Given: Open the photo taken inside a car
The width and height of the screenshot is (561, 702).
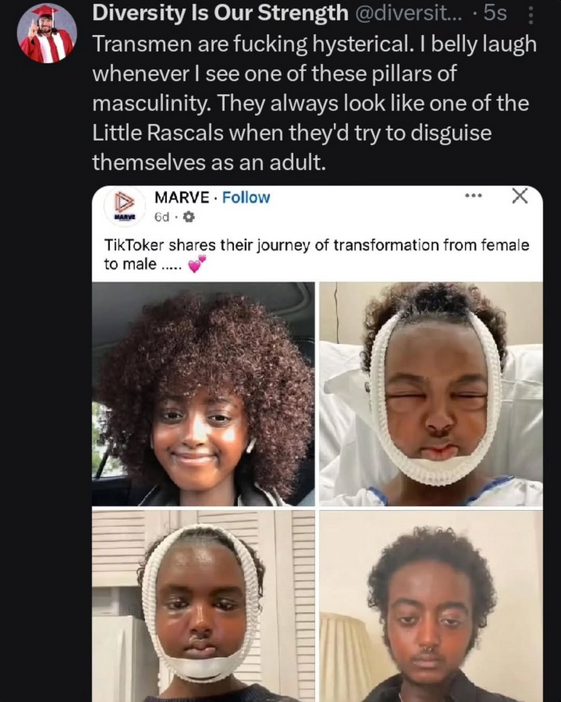Looking at the screenshot, I should coord(203,394).
